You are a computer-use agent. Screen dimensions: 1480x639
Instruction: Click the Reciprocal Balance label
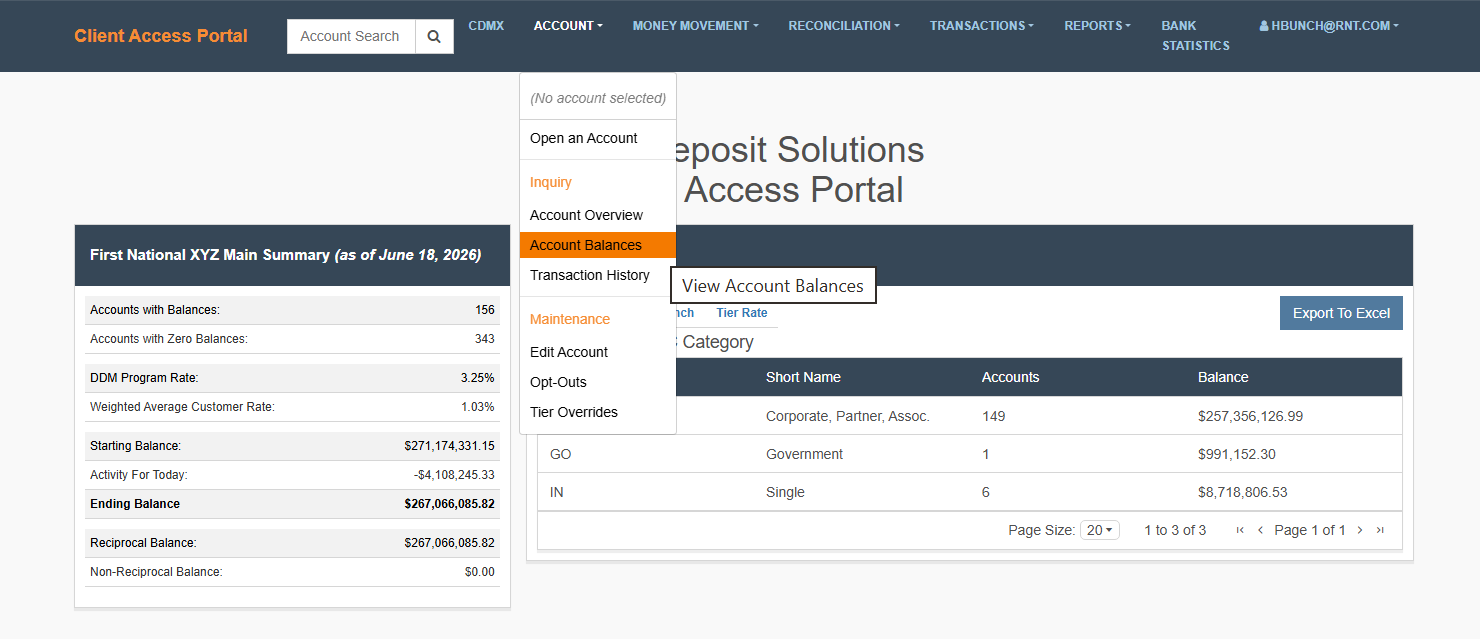point(143,543)
